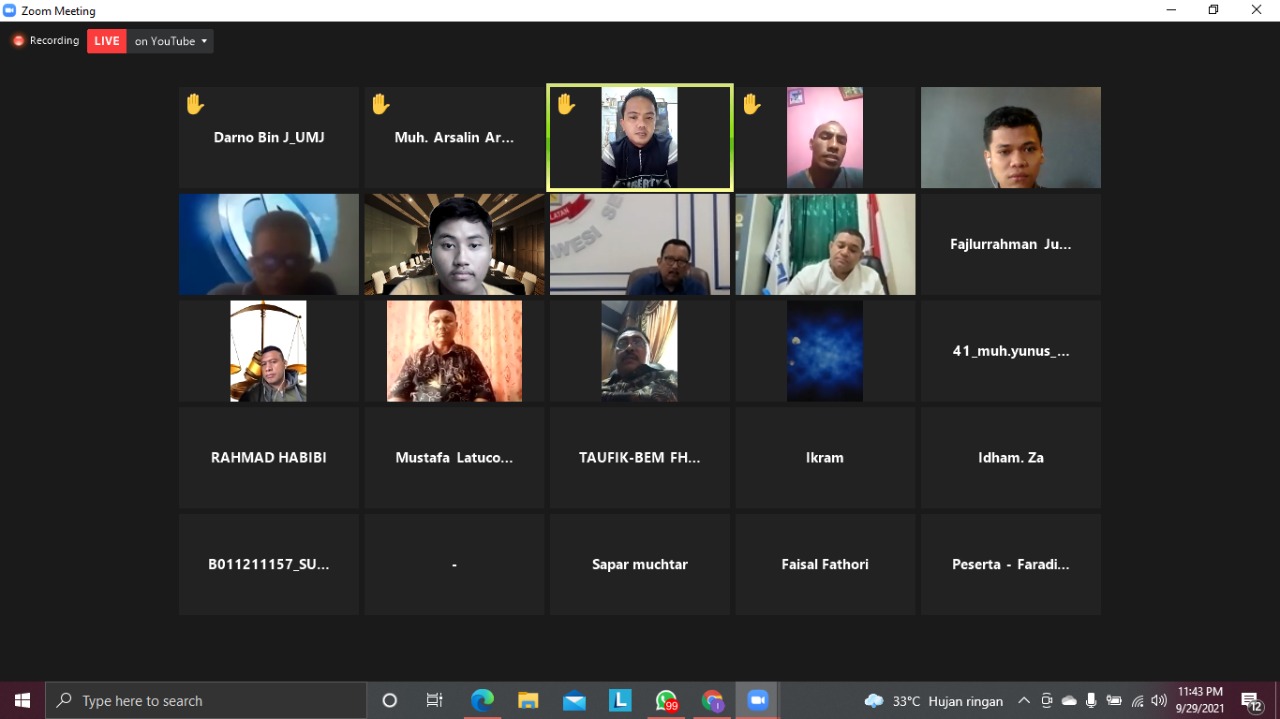1280x719 pixels.
Task: Select the Ikram participant tile
Action: 825,457
